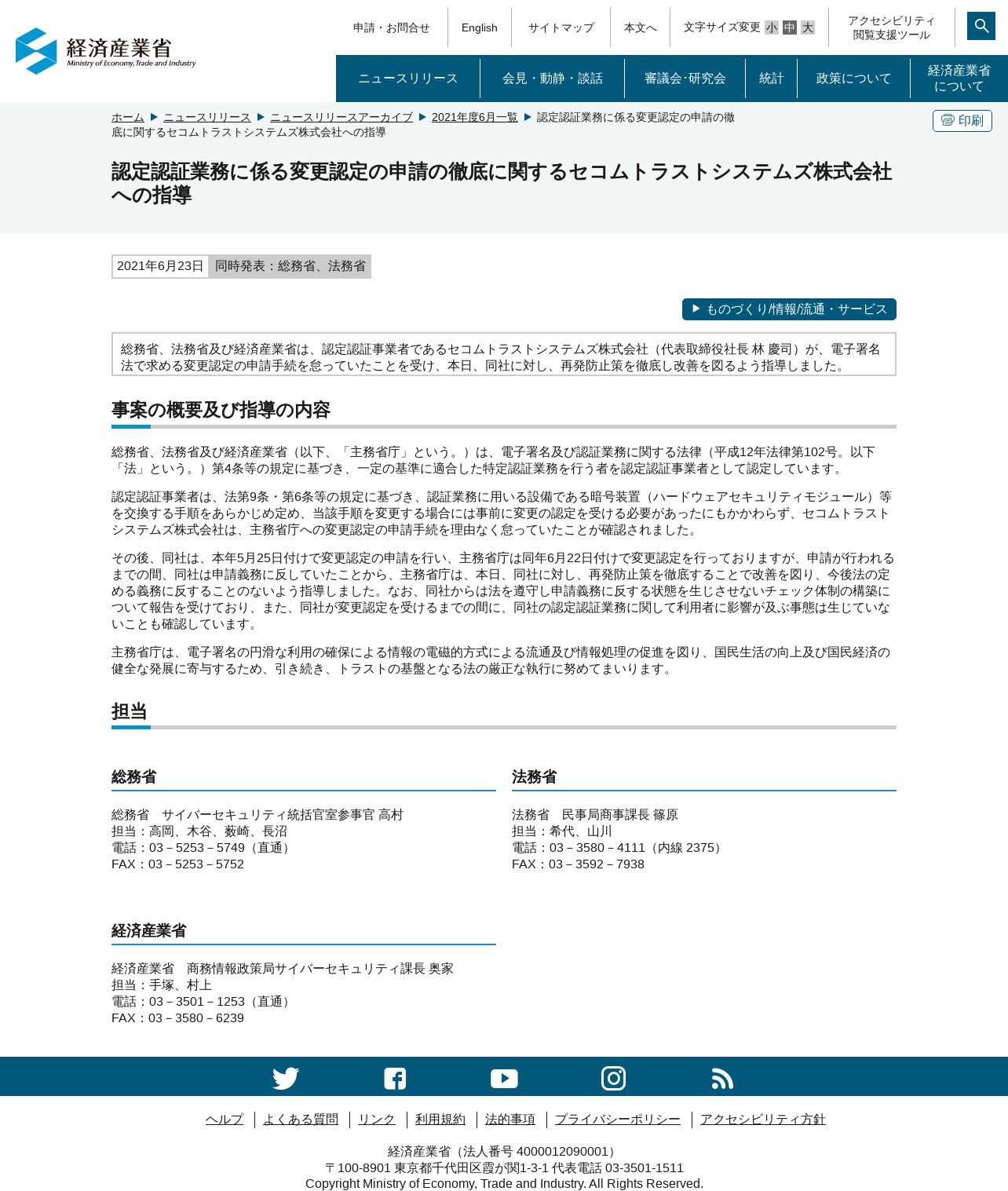The image size is (1008, 1191).
Task: Go to ホーム breadcrumb
Action: [128, 117]
